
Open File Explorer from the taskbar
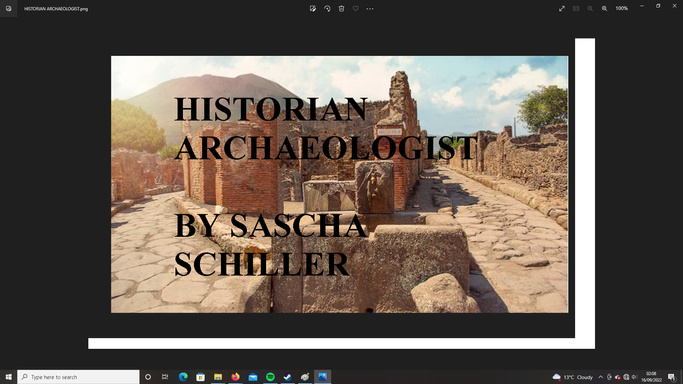click(x=218, y=377)
